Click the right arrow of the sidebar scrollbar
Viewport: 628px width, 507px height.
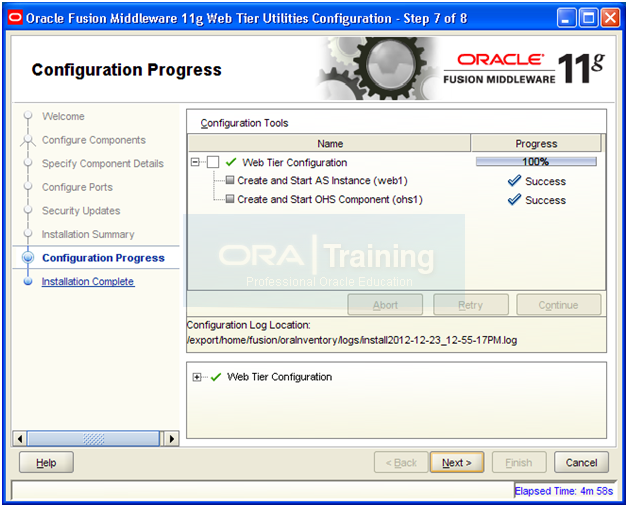tap(172, 439)
